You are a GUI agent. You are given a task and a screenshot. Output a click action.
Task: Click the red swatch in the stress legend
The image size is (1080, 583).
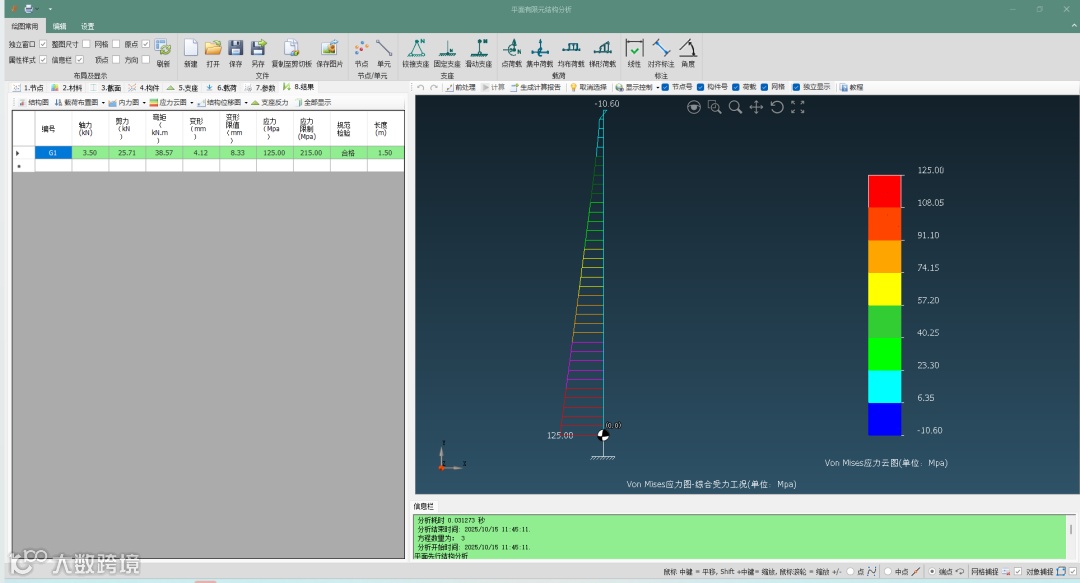pyautogui.click(x=884, y=191)
